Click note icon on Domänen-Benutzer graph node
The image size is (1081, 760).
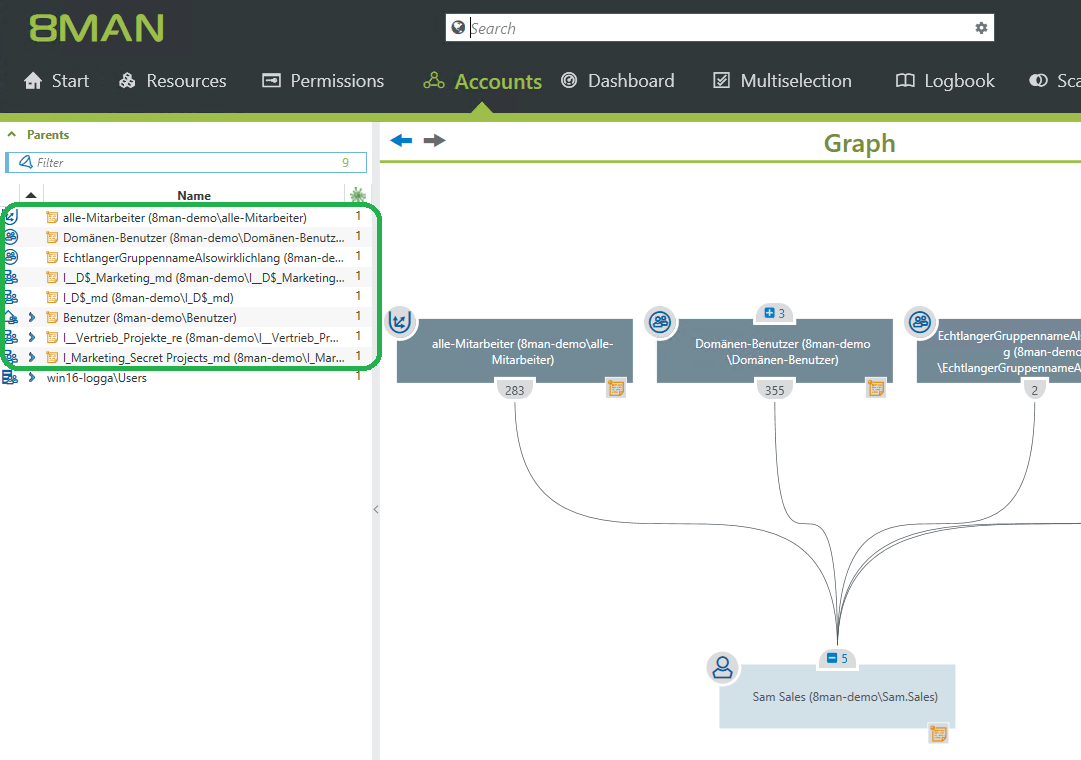(x=876, y=388)
